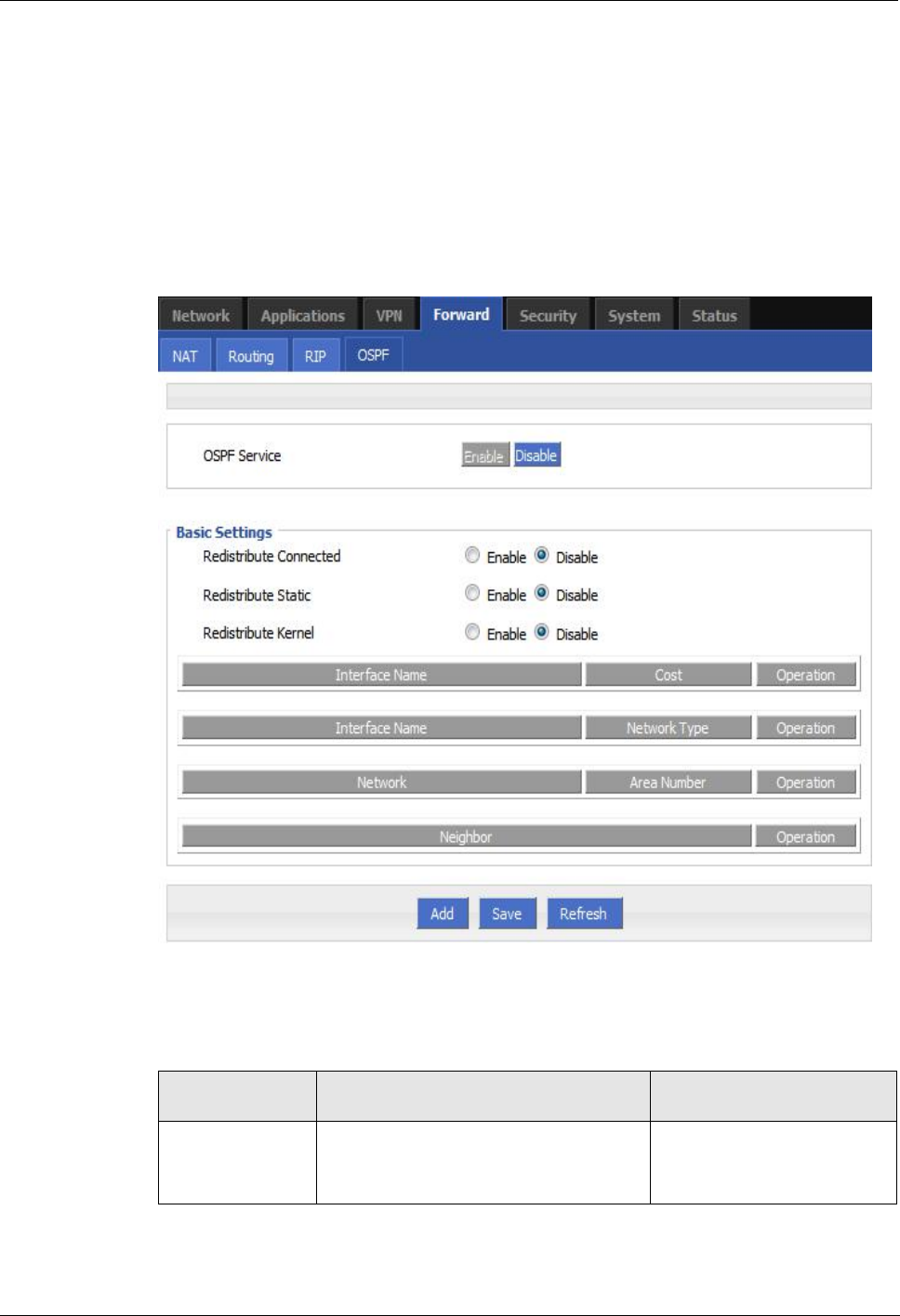900x1316 pixels.
Task: Disable Redistribute Kernel radio
Action: (541, 633)
